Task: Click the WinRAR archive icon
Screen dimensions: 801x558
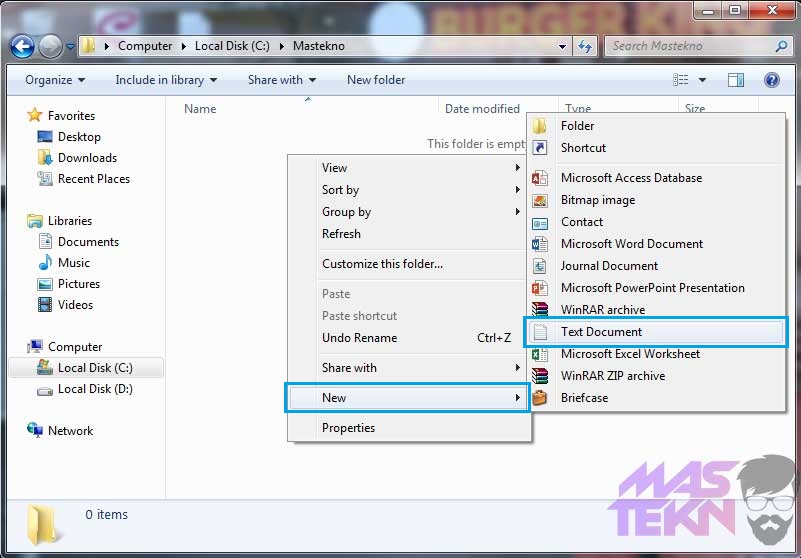Action: pos(539,310)
